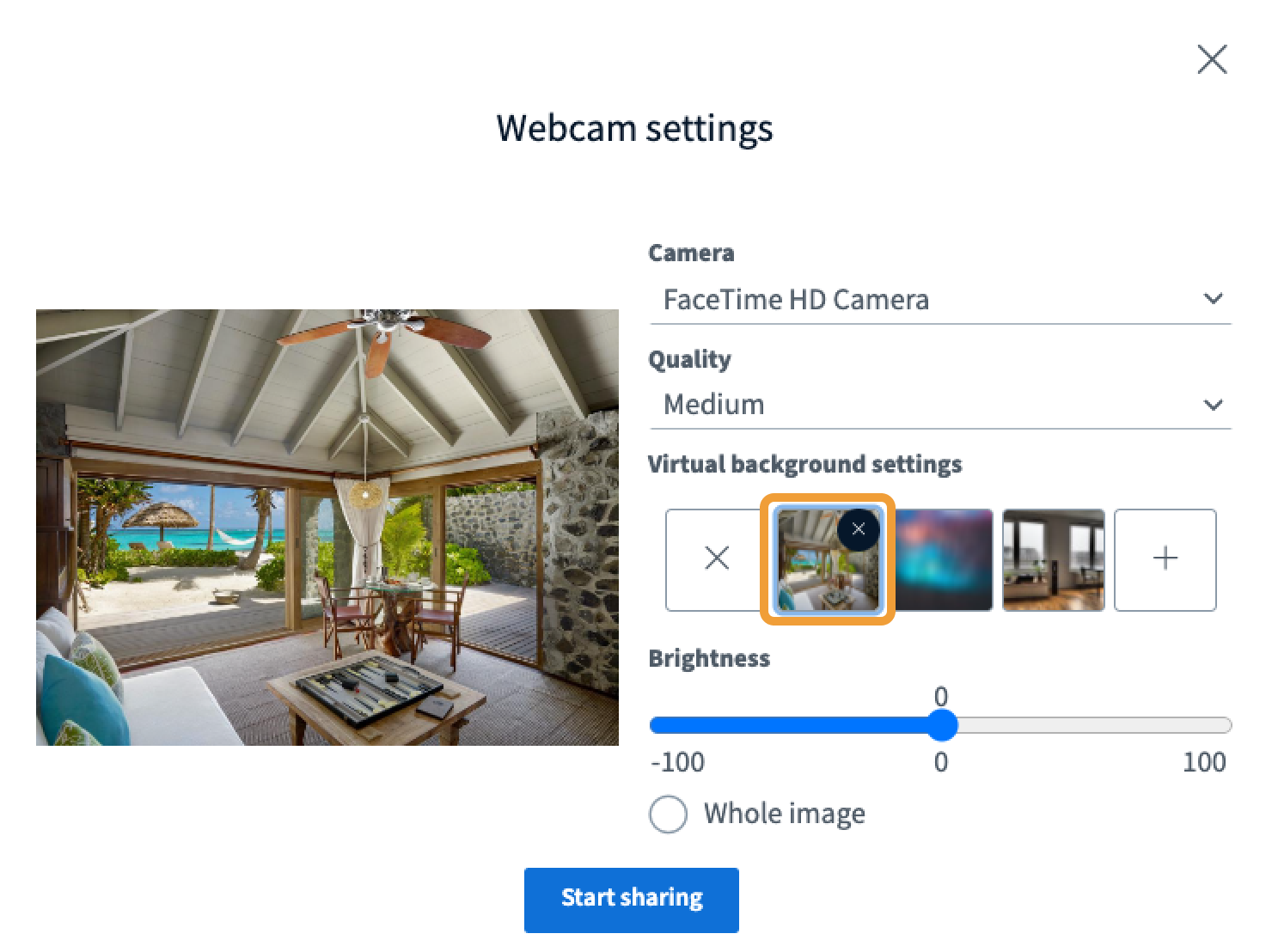1272x952 pixels.
Task: Click the Camera dropdown chevron arrow
Action: pos(1213,299)
